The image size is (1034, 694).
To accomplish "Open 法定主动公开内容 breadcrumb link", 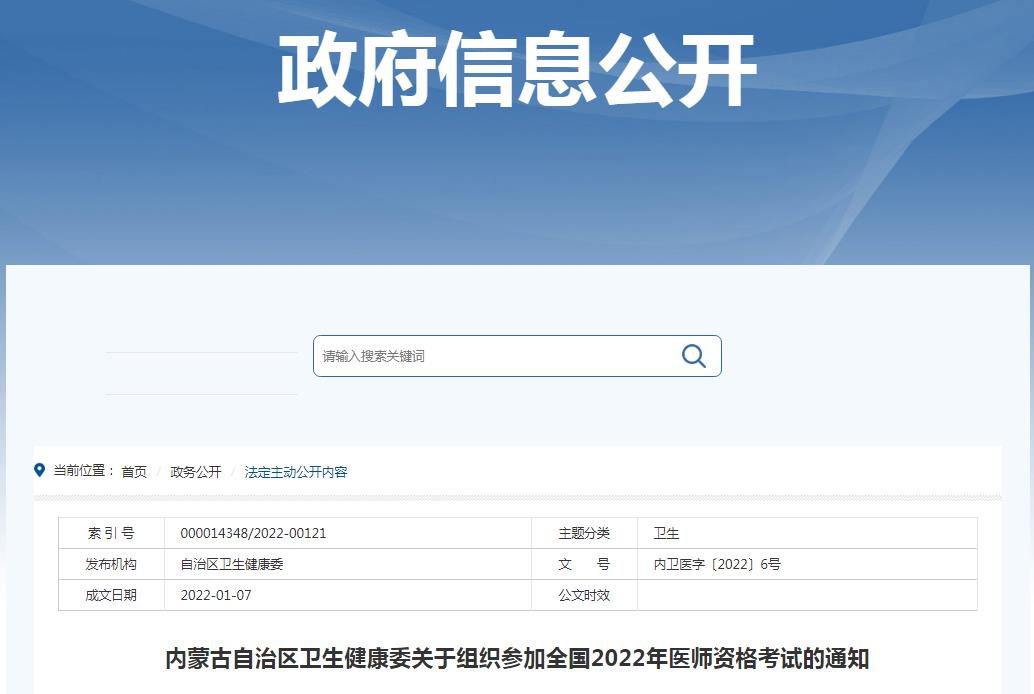I will pyautogui.click(x=296, y=472).
